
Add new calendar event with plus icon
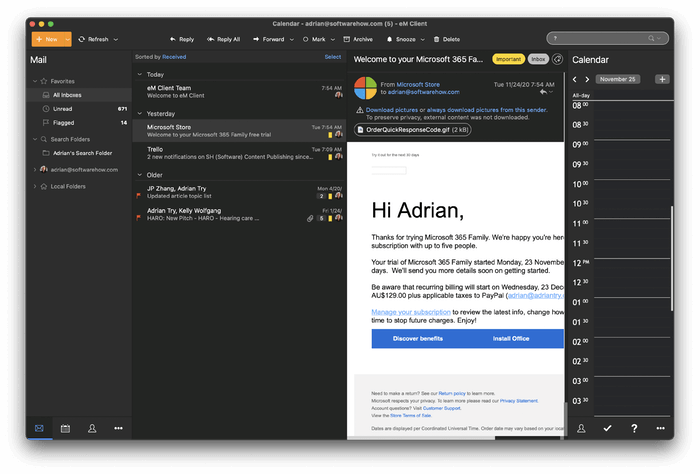[662, 79]
